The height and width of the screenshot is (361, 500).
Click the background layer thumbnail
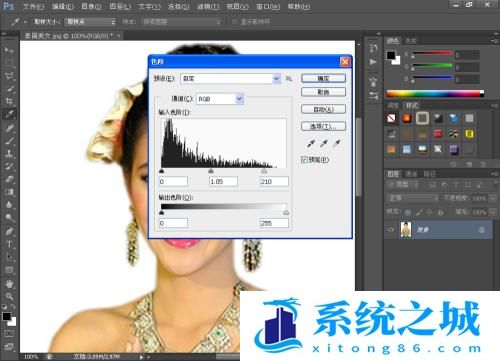pos(406,229)
